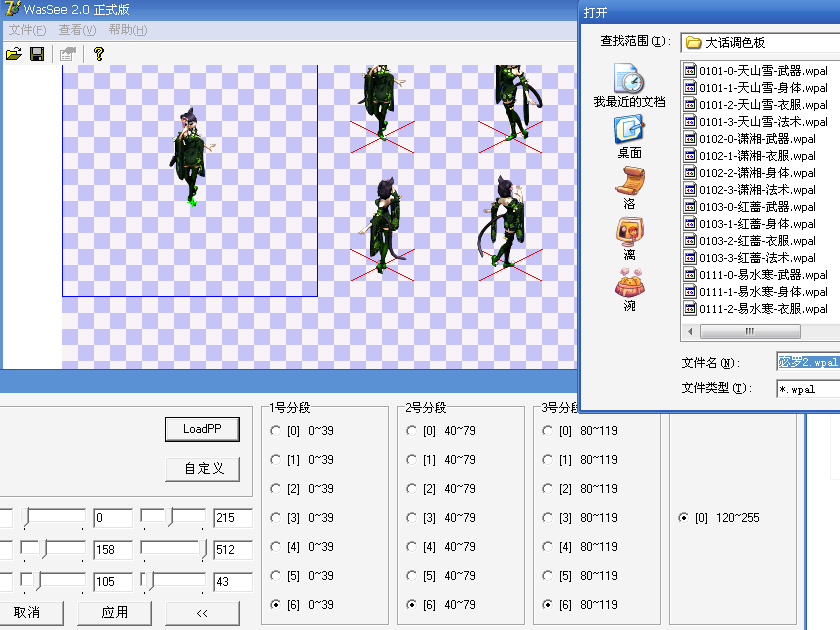Select 2号分段 option [6] 40~79
This screenshot has height=630, width=840.
(x=441, y=604)
